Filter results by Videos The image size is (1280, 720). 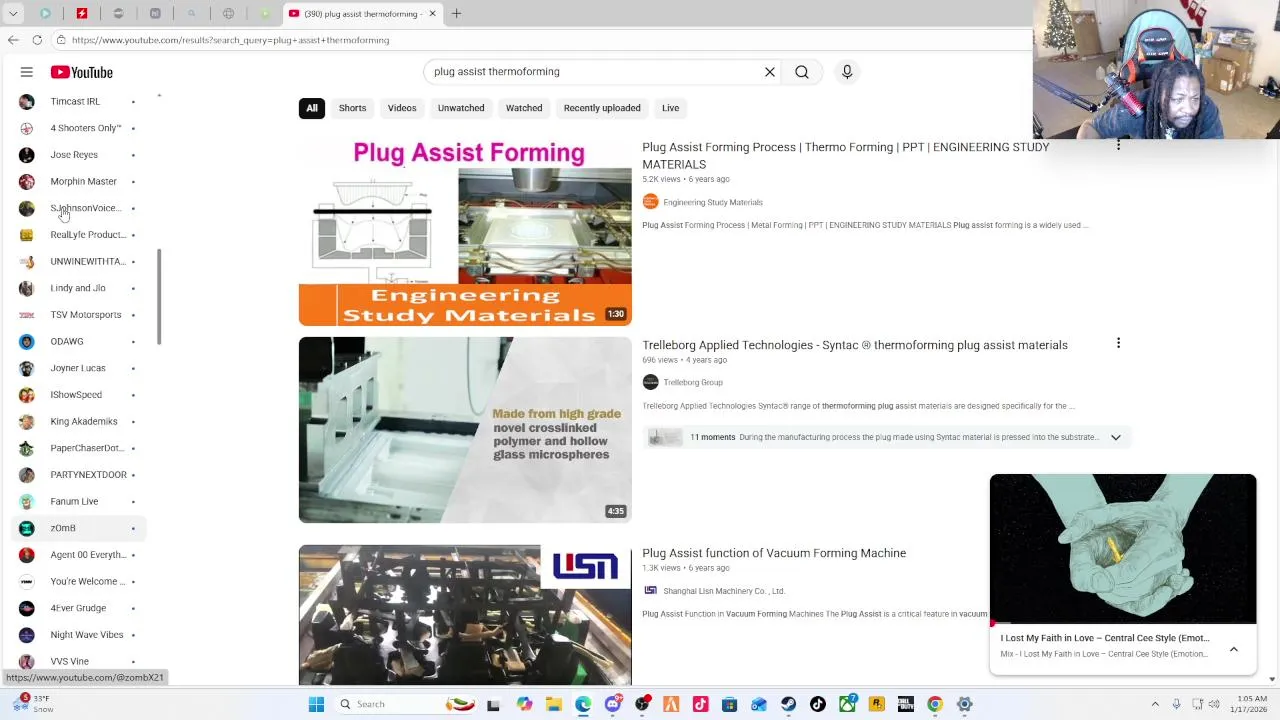[402, 108]
